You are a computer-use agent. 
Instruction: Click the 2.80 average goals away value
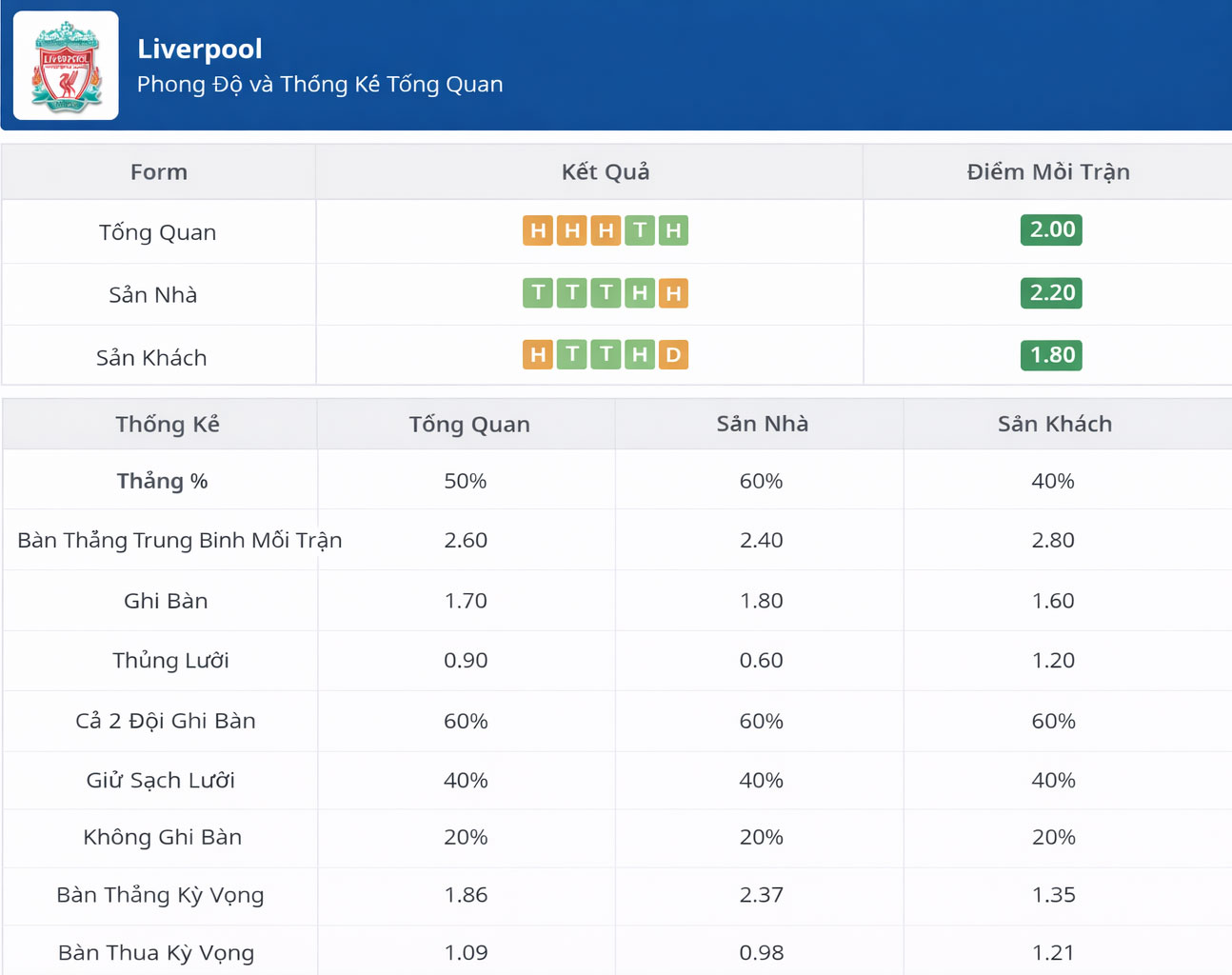point(1053,541)
